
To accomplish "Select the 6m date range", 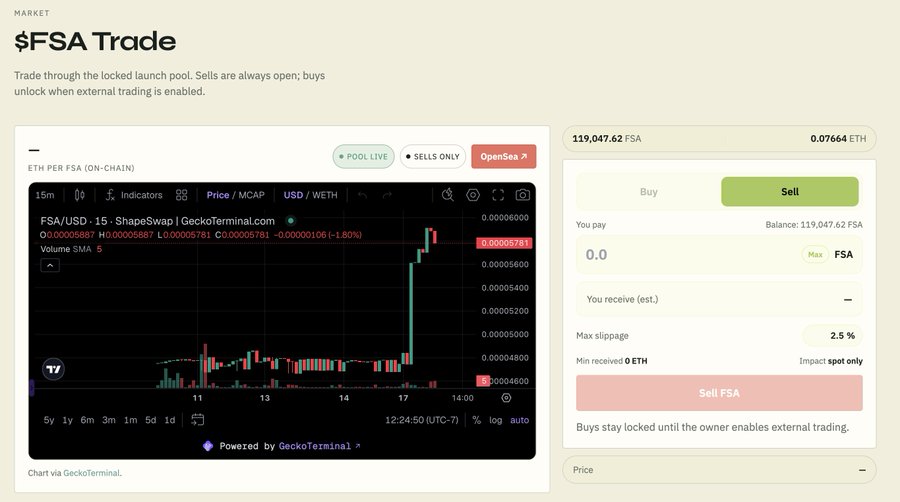I will [x=87, y=420].
